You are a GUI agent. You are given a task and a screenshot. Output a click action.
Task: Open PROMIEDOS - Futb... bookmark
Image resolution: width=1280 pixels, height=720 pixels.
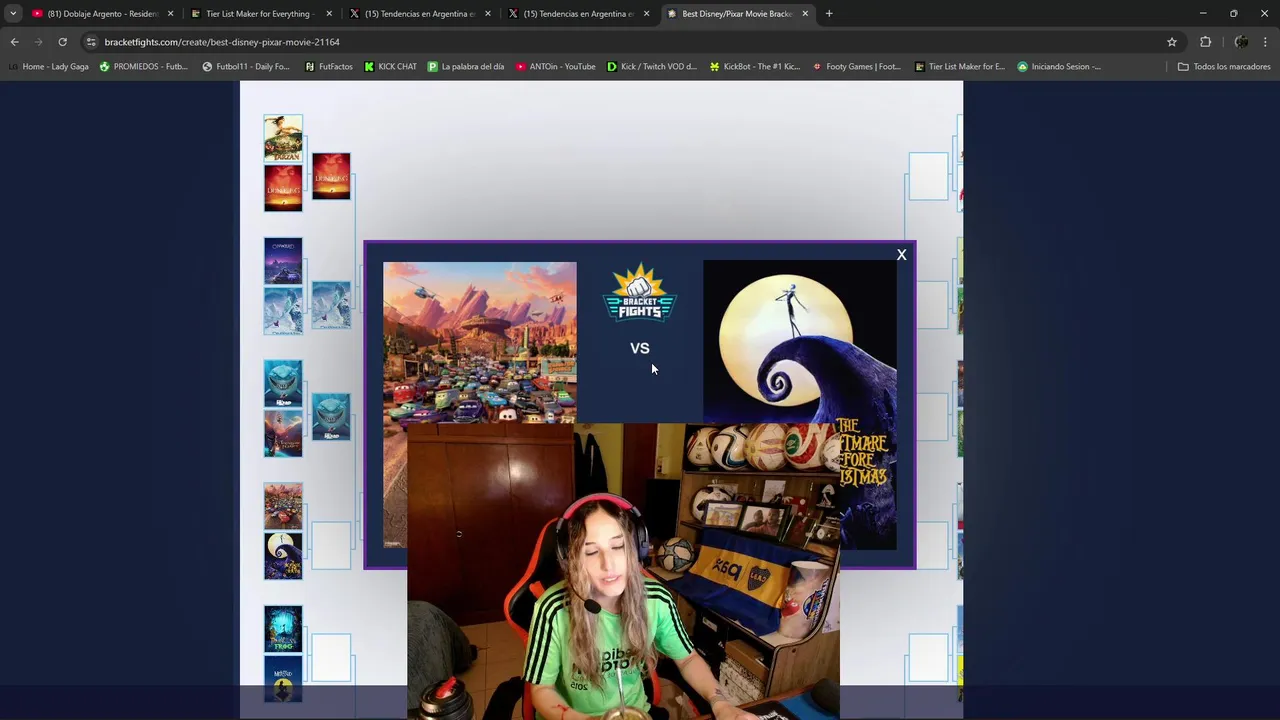tap(143, 67)
